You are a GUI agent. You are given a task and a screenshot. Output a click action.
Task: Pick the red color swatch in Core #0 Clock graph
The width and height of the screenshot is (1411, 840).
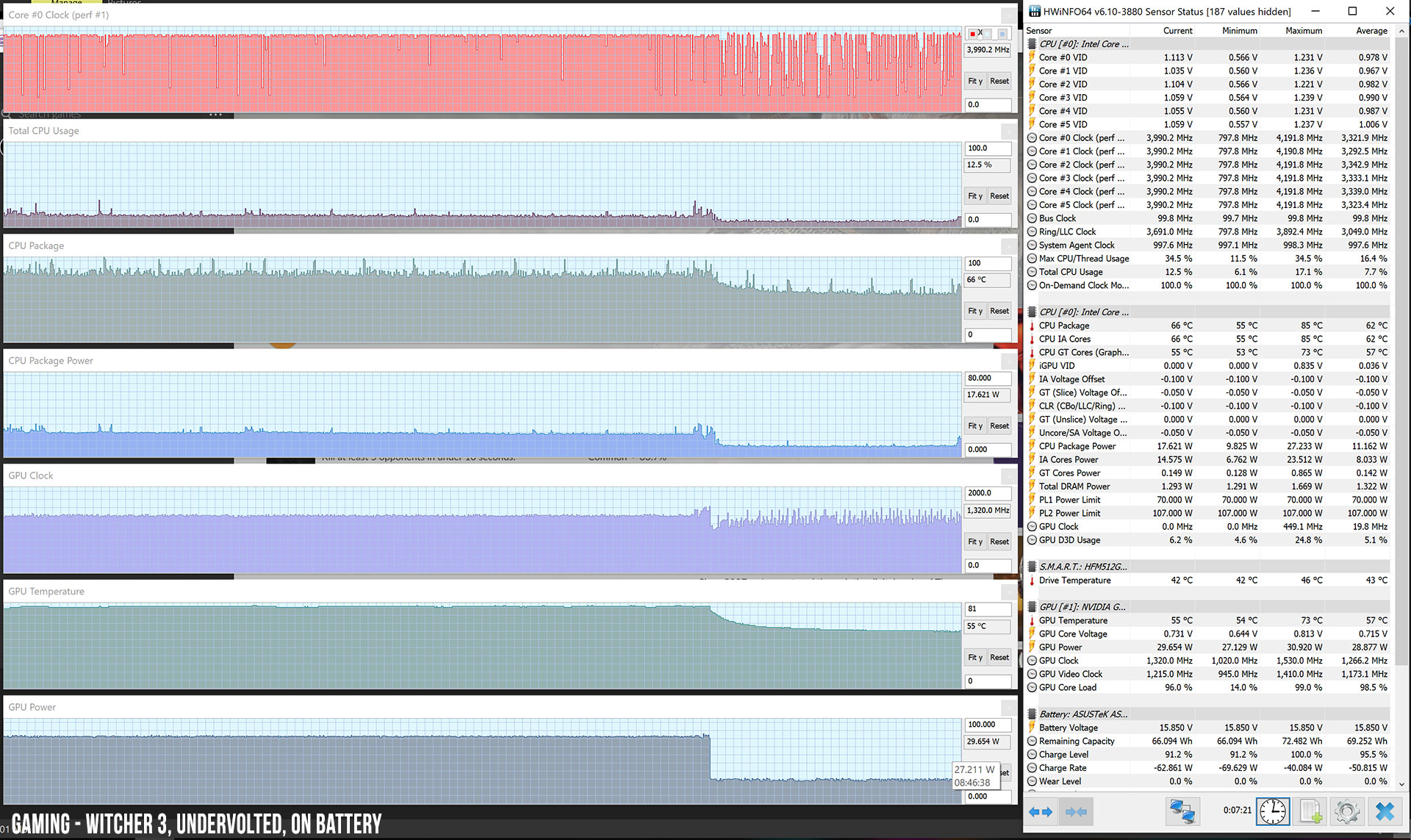[972, 34]
